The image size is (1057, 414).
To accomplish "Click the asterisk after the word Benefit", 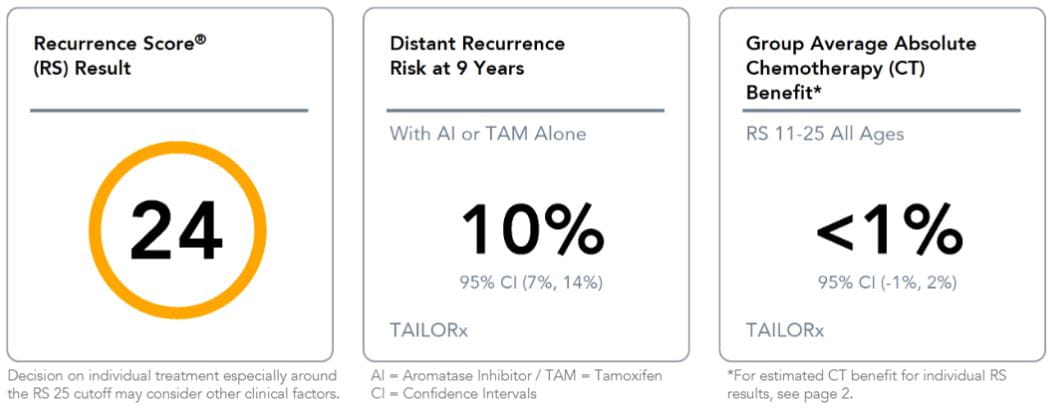I will pyautogui.click(x=820, y=92).
